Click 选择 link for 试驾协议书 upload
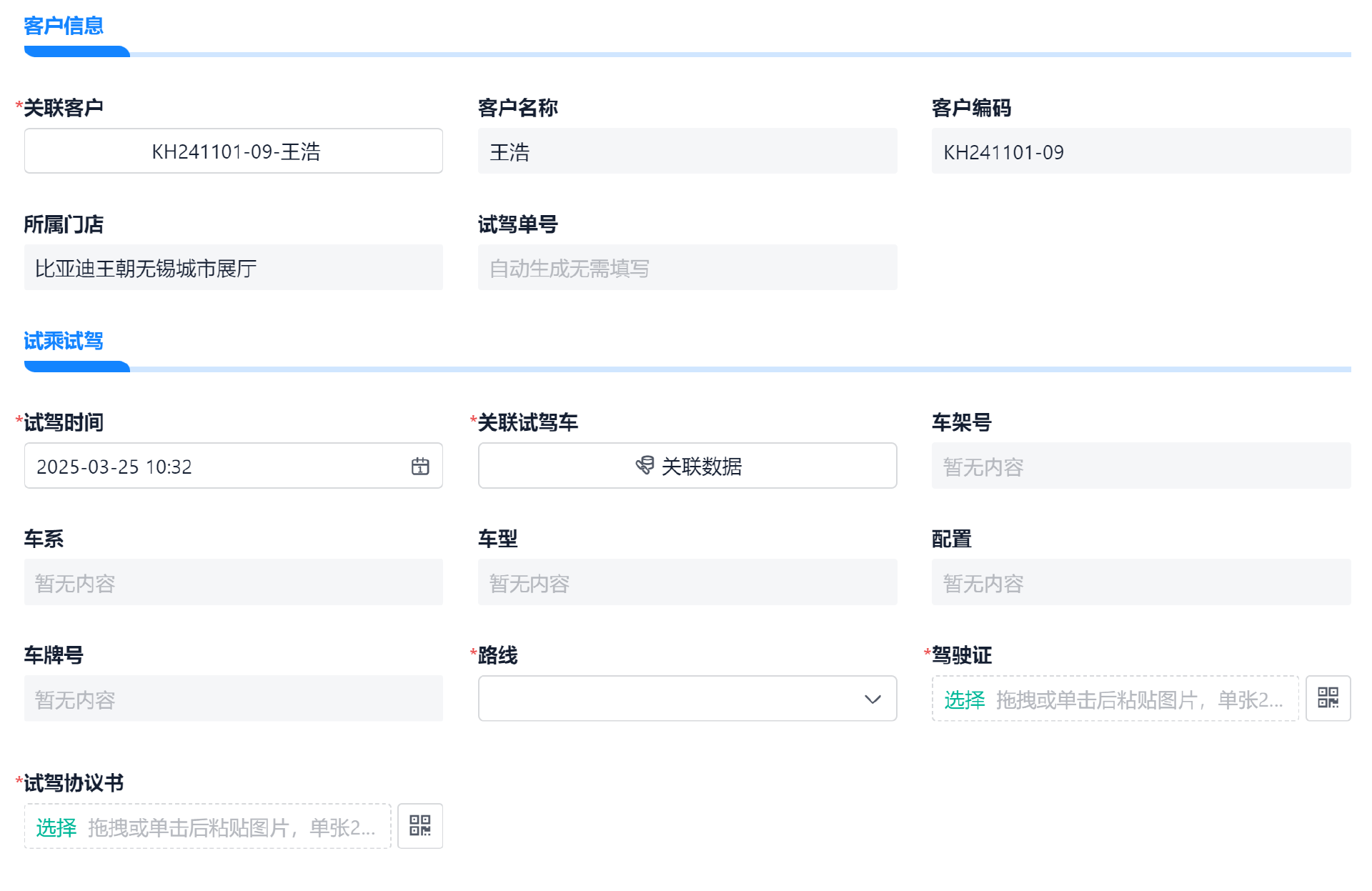 (x=56, y=827)
